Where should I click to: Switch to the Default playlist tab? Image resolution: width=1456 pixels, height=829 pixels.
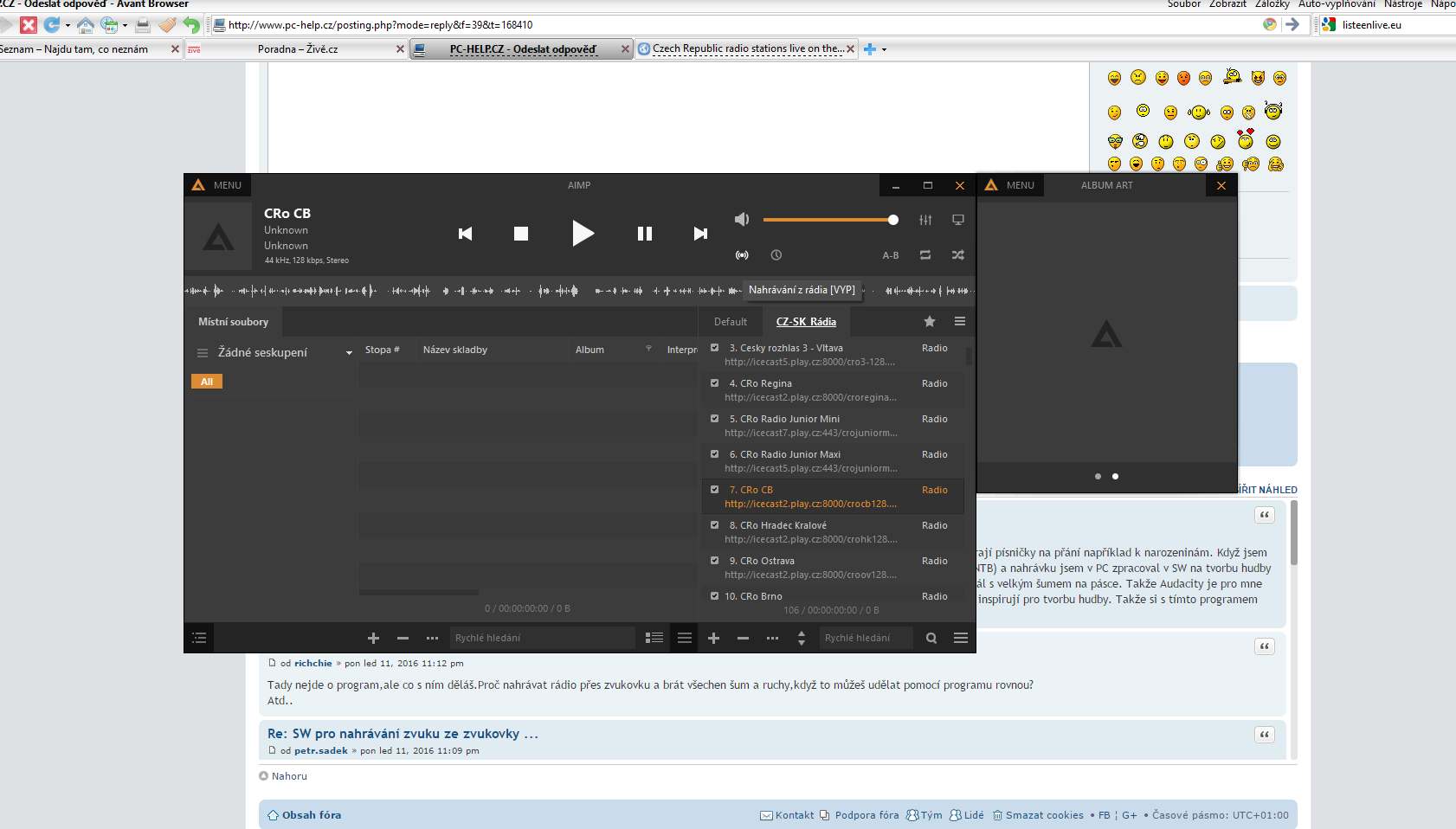pyautogui.click(x=731, y=322)
